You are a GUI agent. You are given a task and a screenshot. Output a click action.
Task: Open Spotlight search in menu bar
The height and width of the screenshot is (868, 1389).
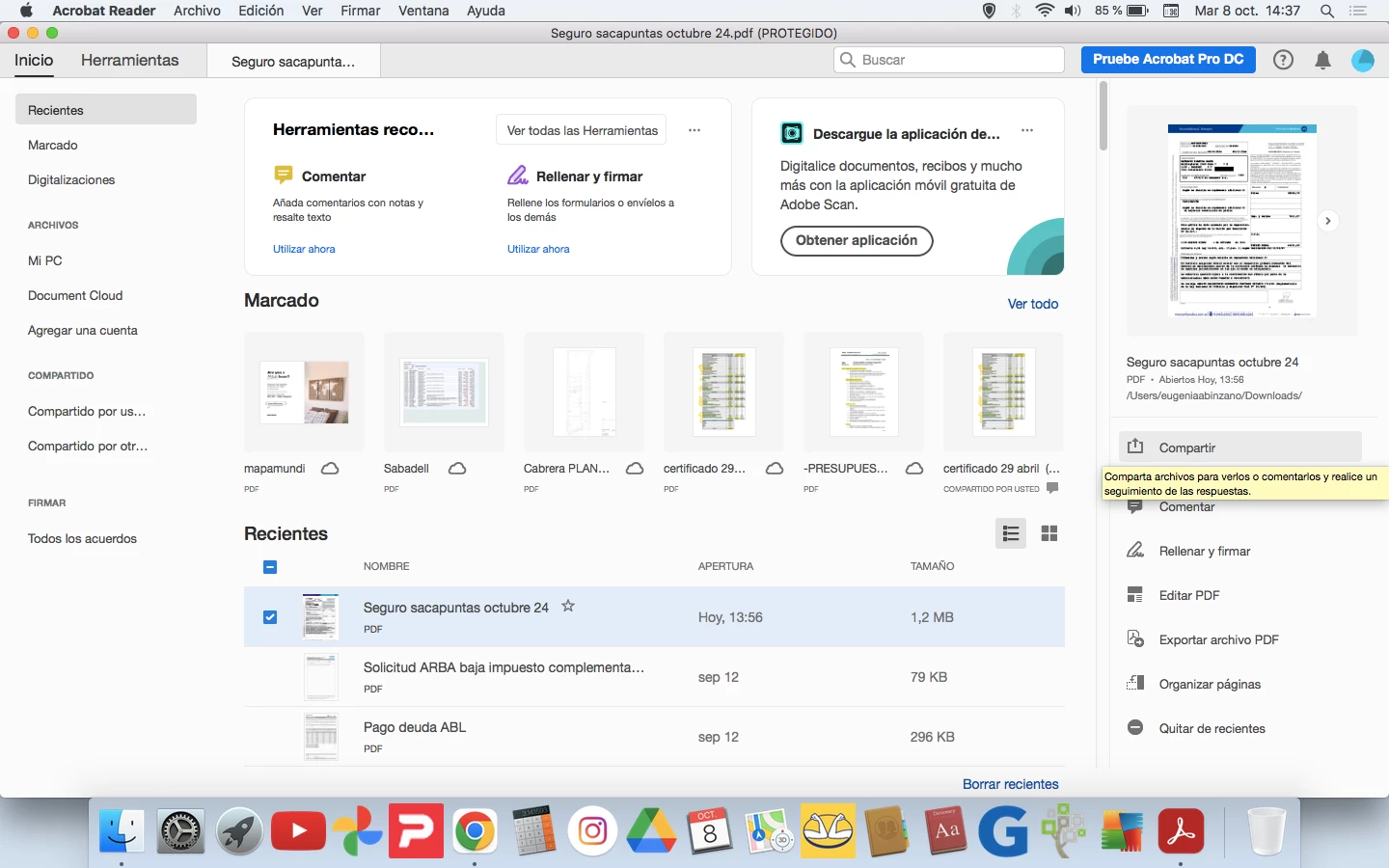click(1327, 11)
